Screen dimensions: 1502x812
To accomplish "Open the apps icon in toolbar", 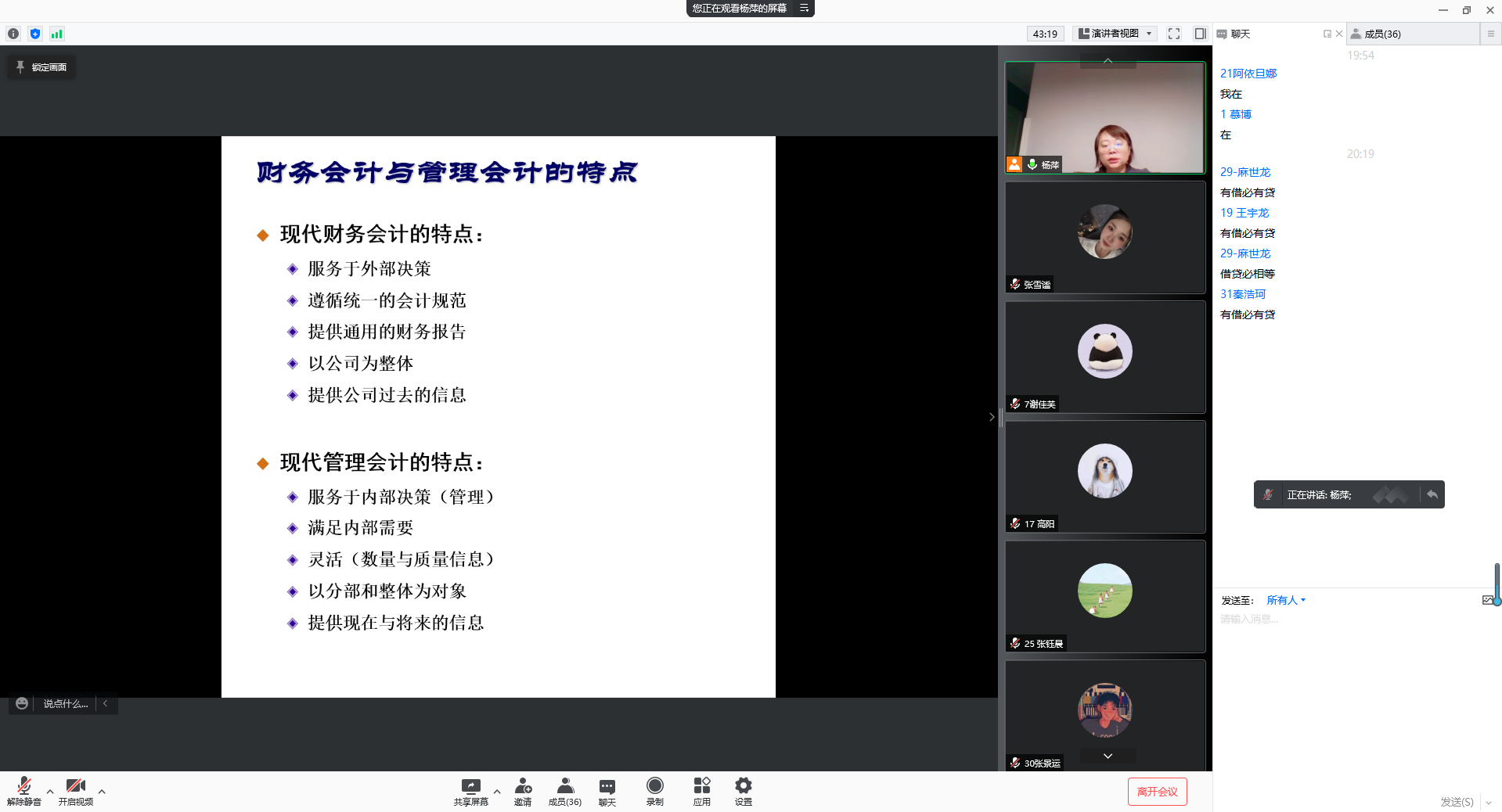I will (x=701, y=787).
